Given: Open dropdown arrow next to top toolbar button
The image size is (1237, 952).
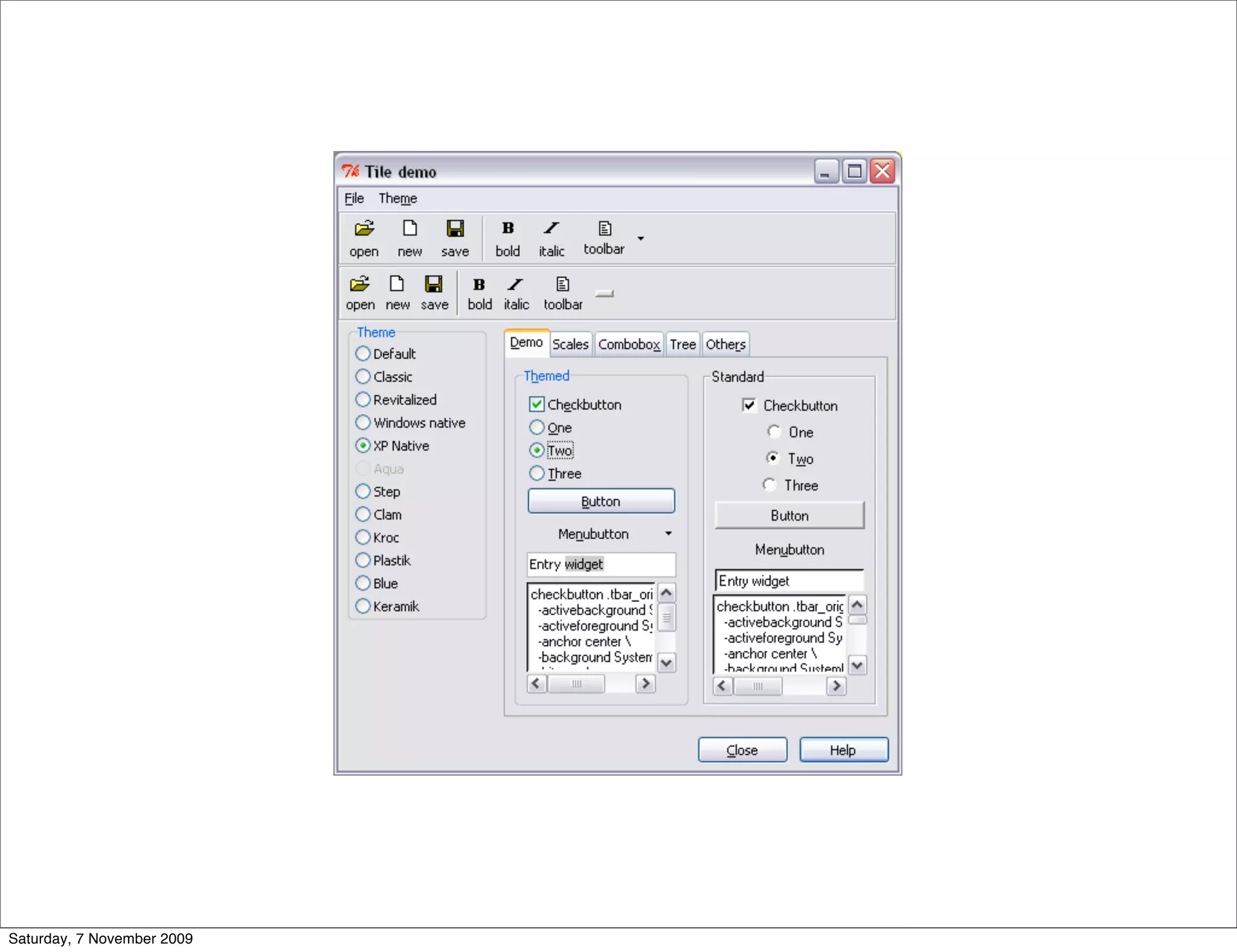Looking at the screenshot, I should 641,239.
